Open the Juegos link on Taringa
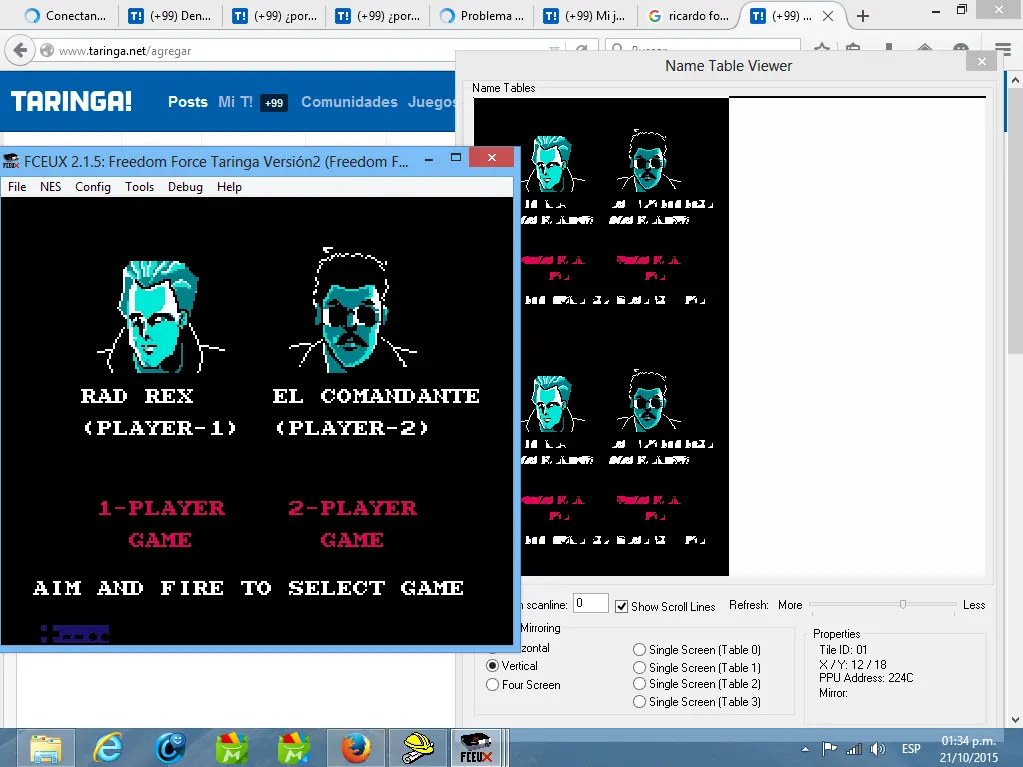The image size is (1023, 767). point(431,102)
